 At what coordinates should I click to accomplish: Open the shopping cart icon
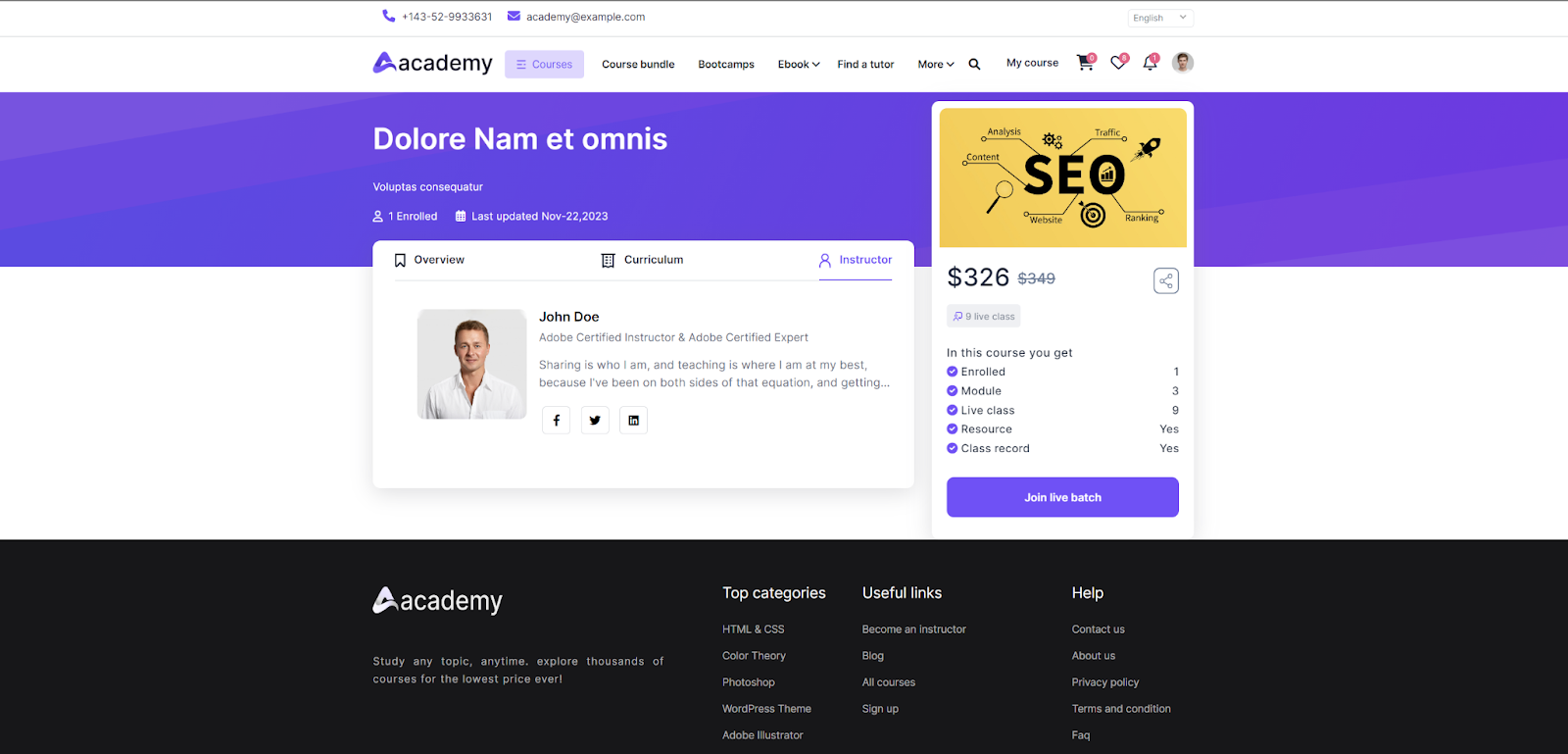(1085, 63)
